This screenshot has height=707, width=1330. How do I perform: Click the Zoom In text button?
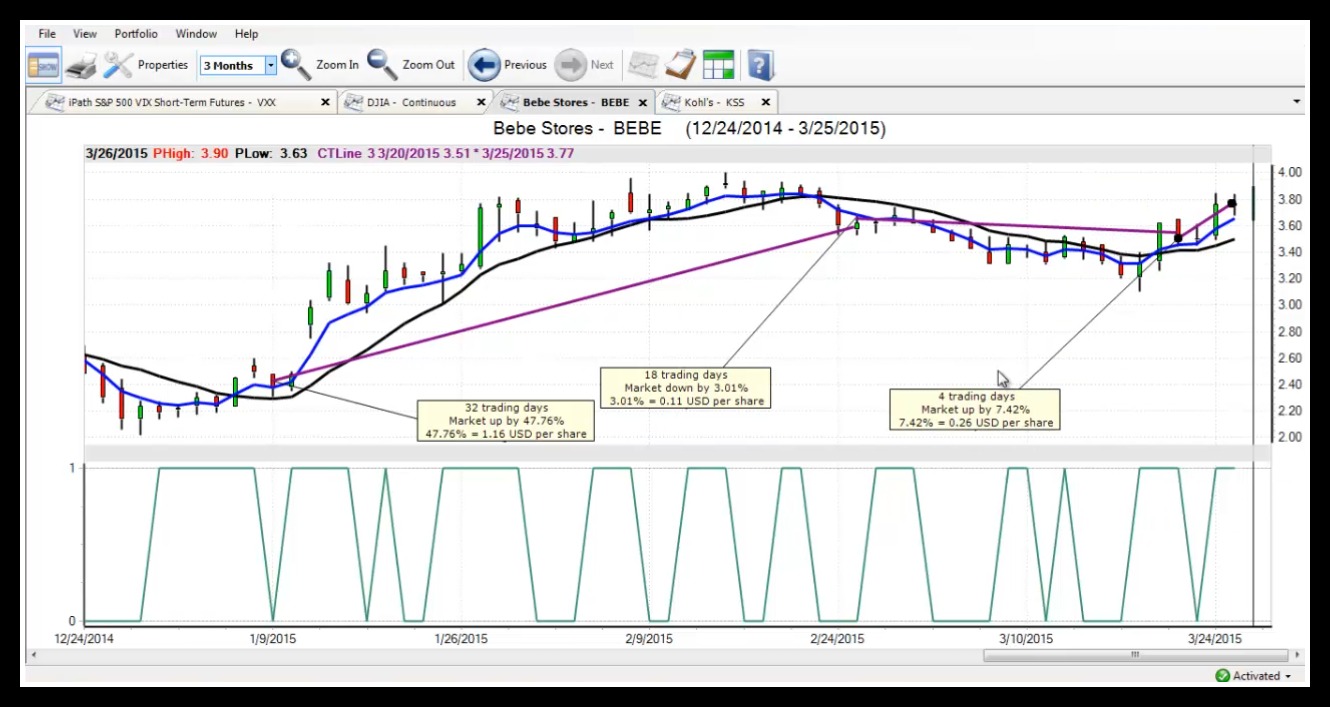pos(337,65)
